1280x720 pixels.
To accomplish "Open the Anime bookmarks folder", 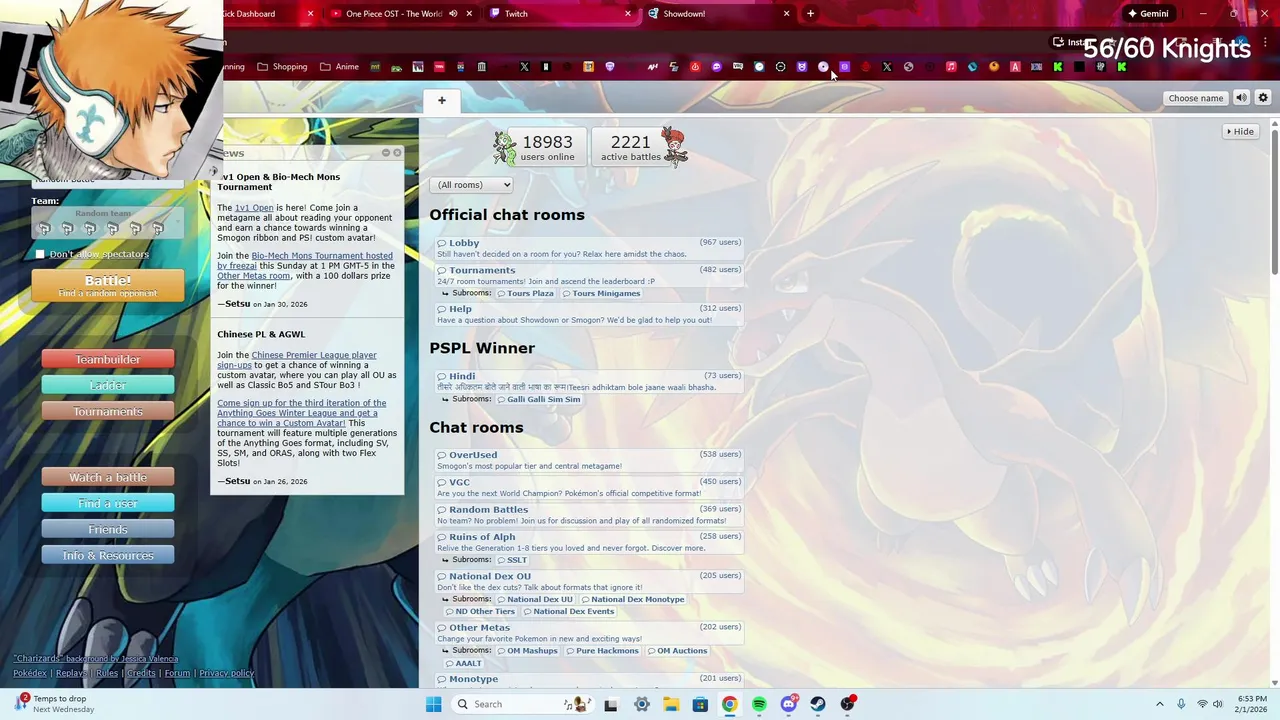I will pyautogui.click(x=339, y=67).
